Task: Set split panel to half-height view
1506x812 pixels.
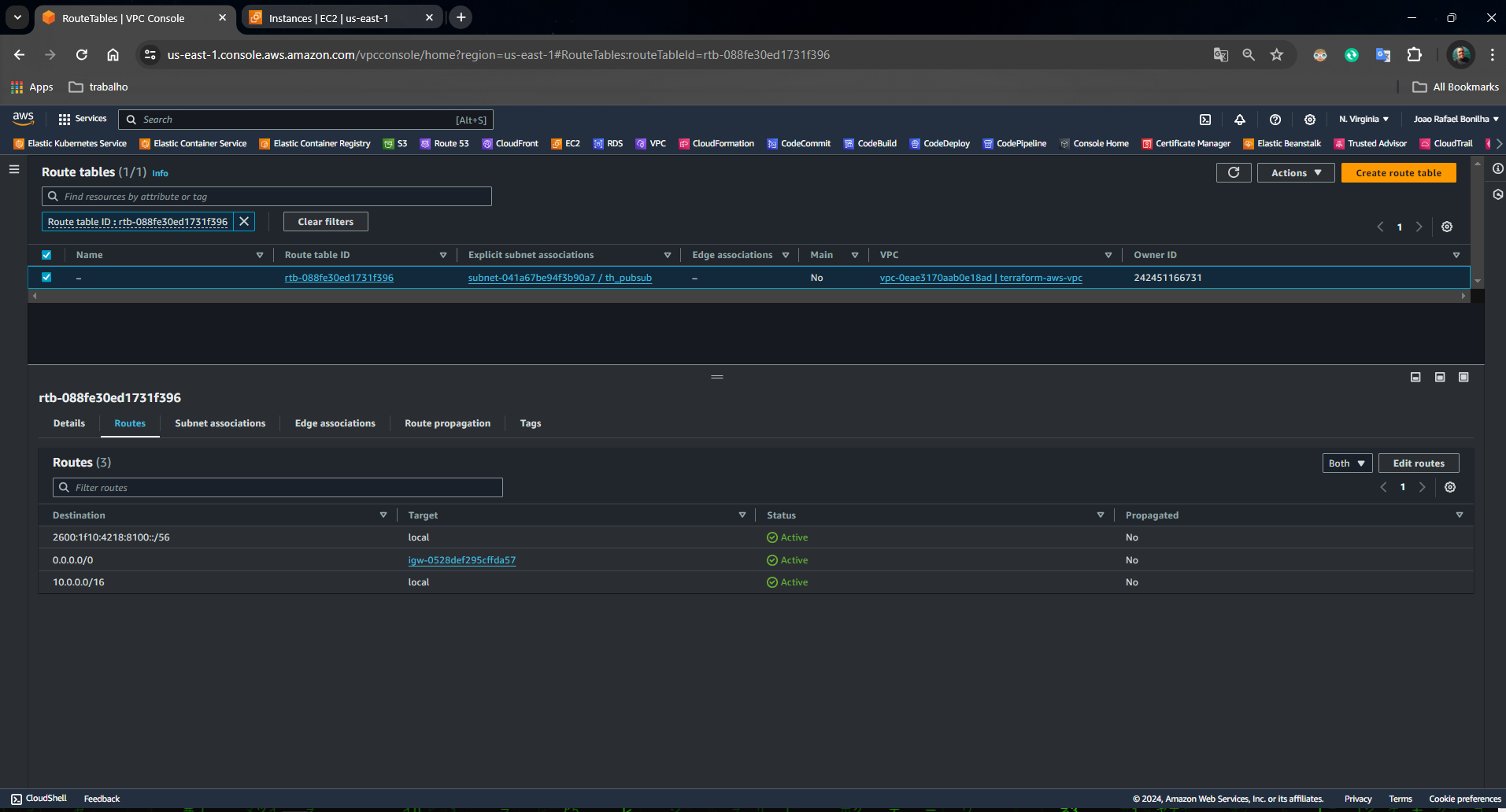Action: click(x=1440, y=378)
